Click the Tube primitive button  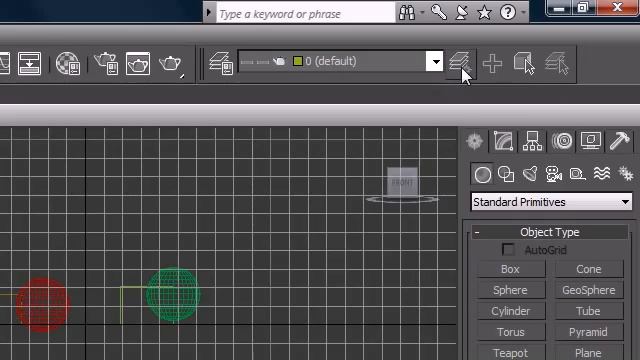point(589,311)
